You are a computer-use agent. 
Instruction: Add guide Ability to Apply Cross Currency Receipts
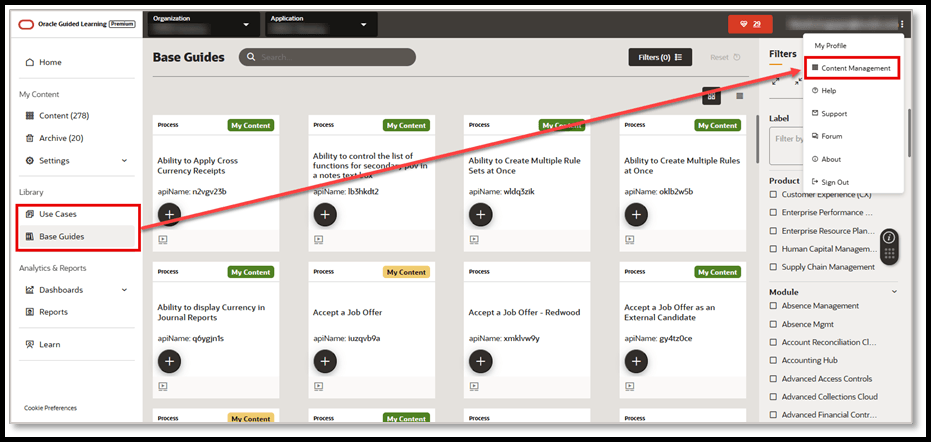click(169, 214)
